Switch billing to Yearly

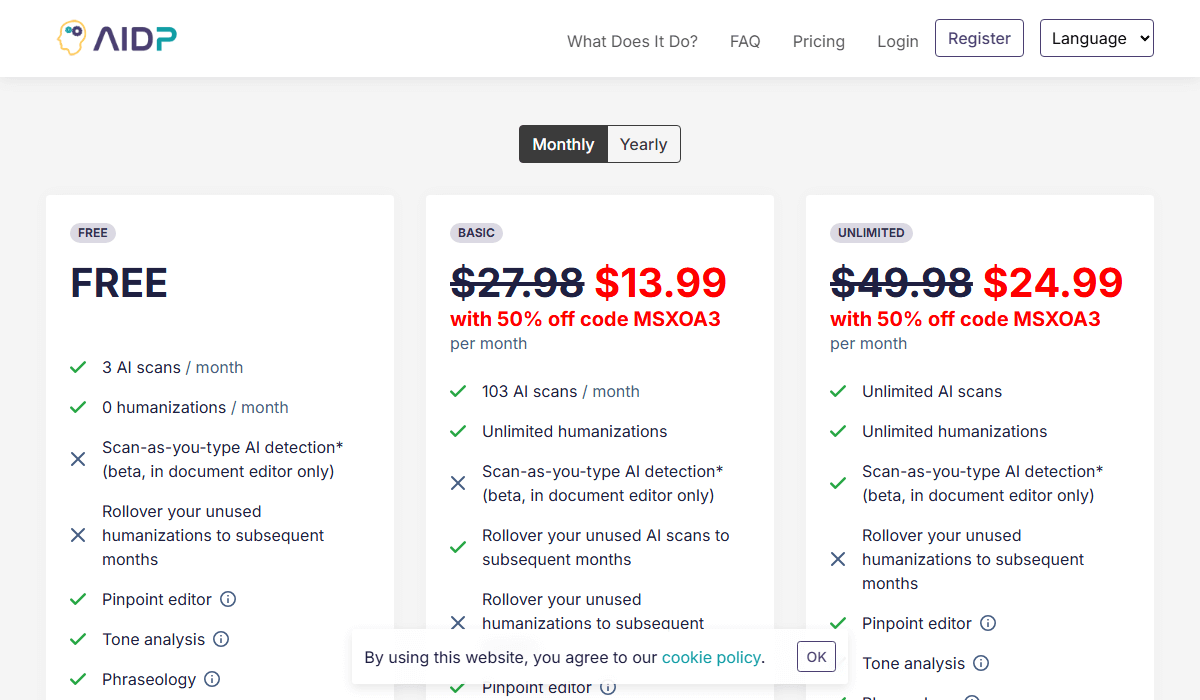[643, 144]
